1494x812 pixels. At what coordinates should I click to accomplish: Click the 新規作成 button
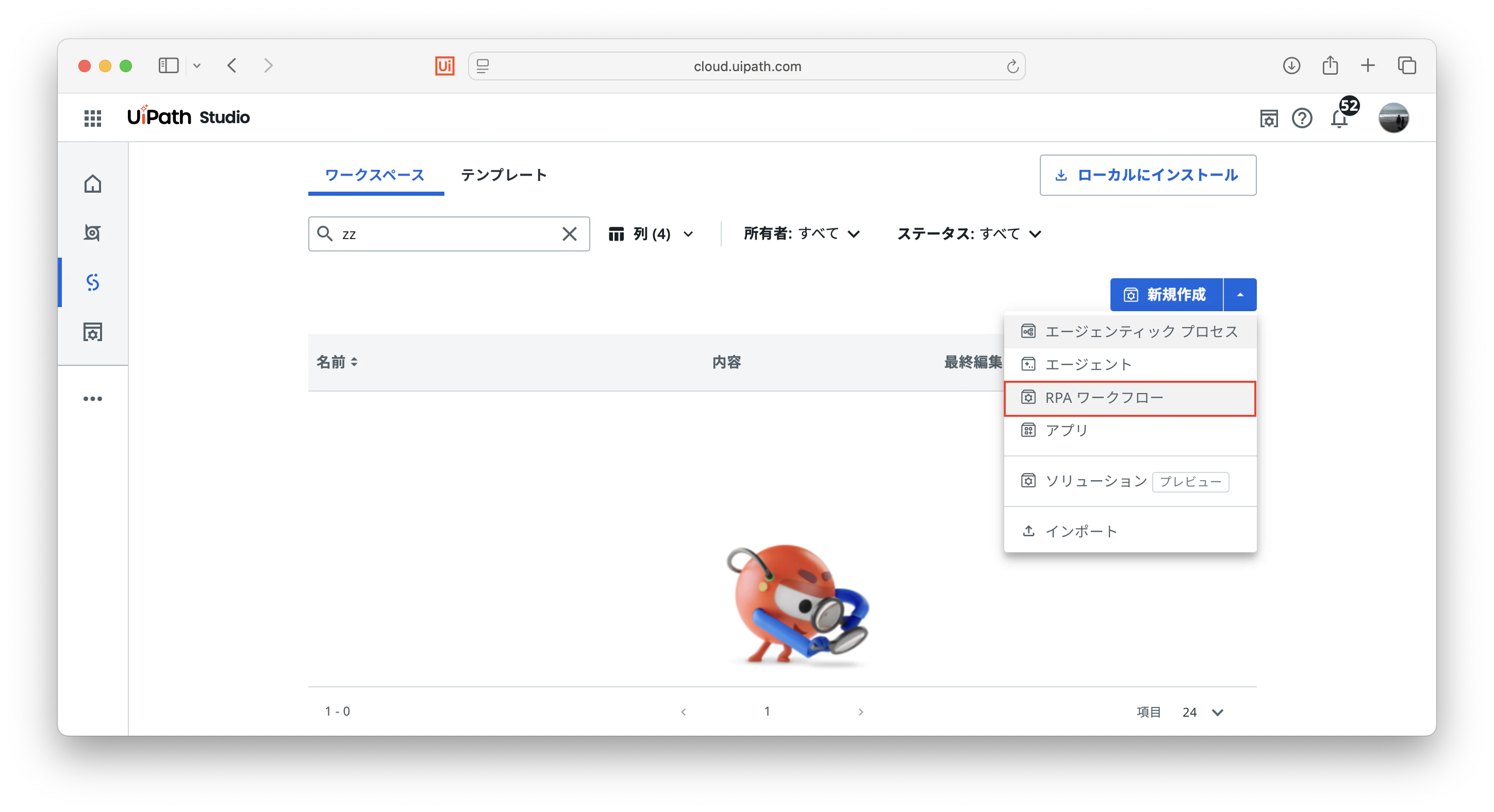tap(1166, 294)
